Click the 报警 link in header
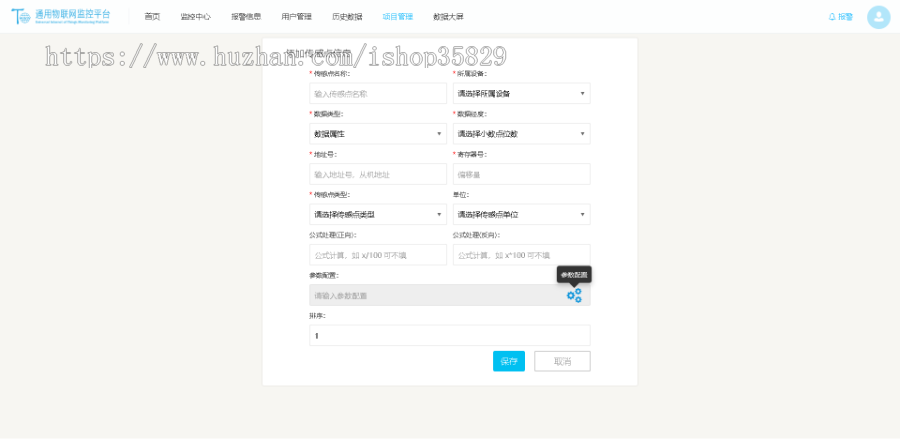The width and height of the screenshot is (900, 439). tap(845, 17)
